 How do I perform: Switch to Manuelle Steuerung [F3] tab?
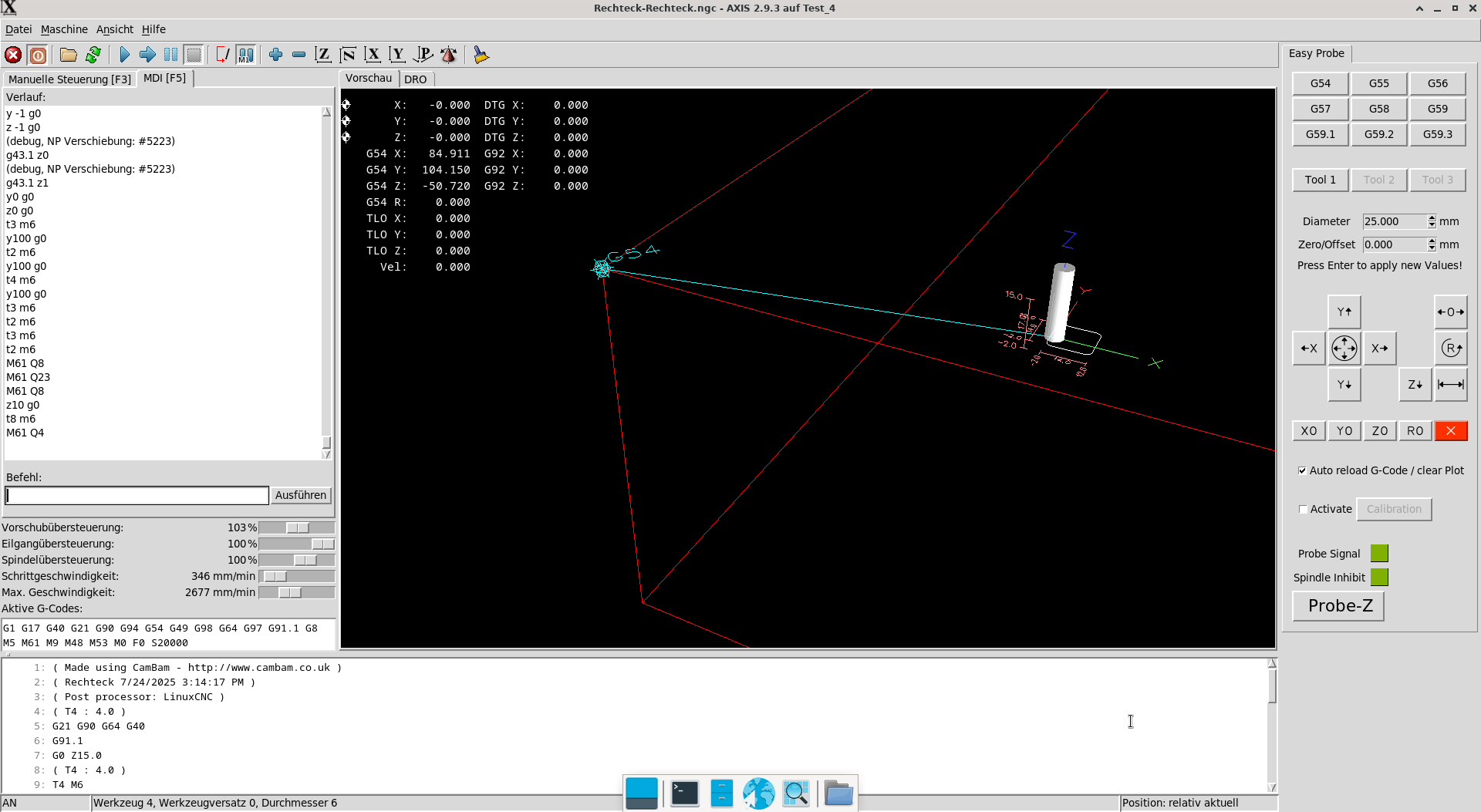tap(69, 79)
